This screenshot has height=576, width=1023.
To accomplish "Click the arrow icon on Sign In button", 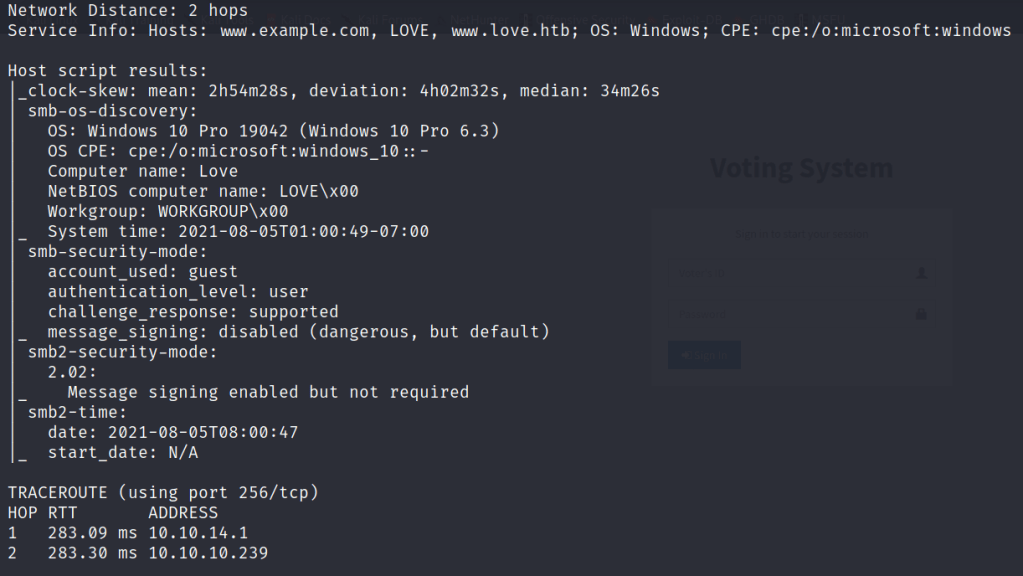I will (x=684, y=356).
